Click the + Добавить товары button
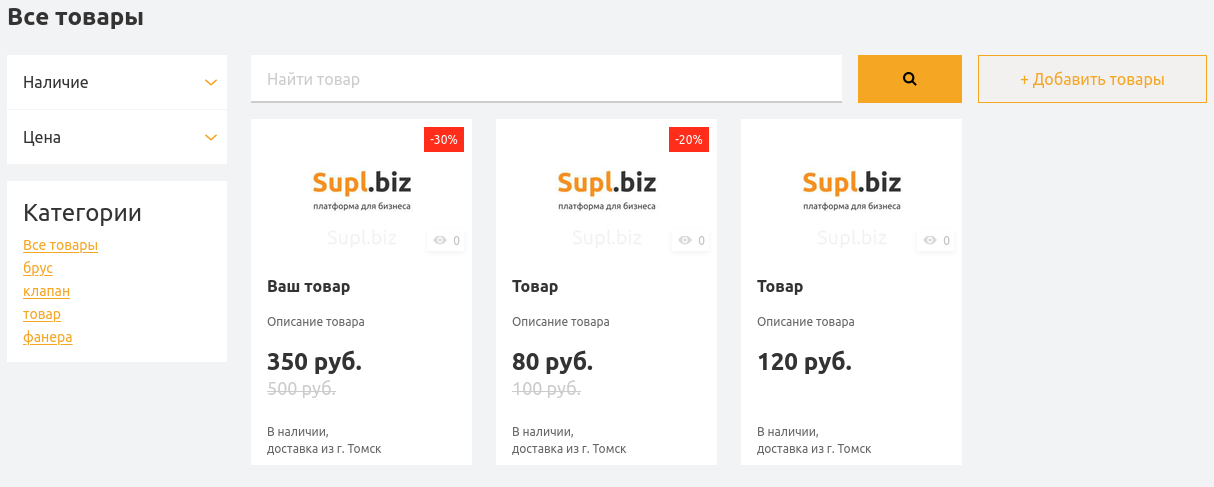 click(1092, 79)
